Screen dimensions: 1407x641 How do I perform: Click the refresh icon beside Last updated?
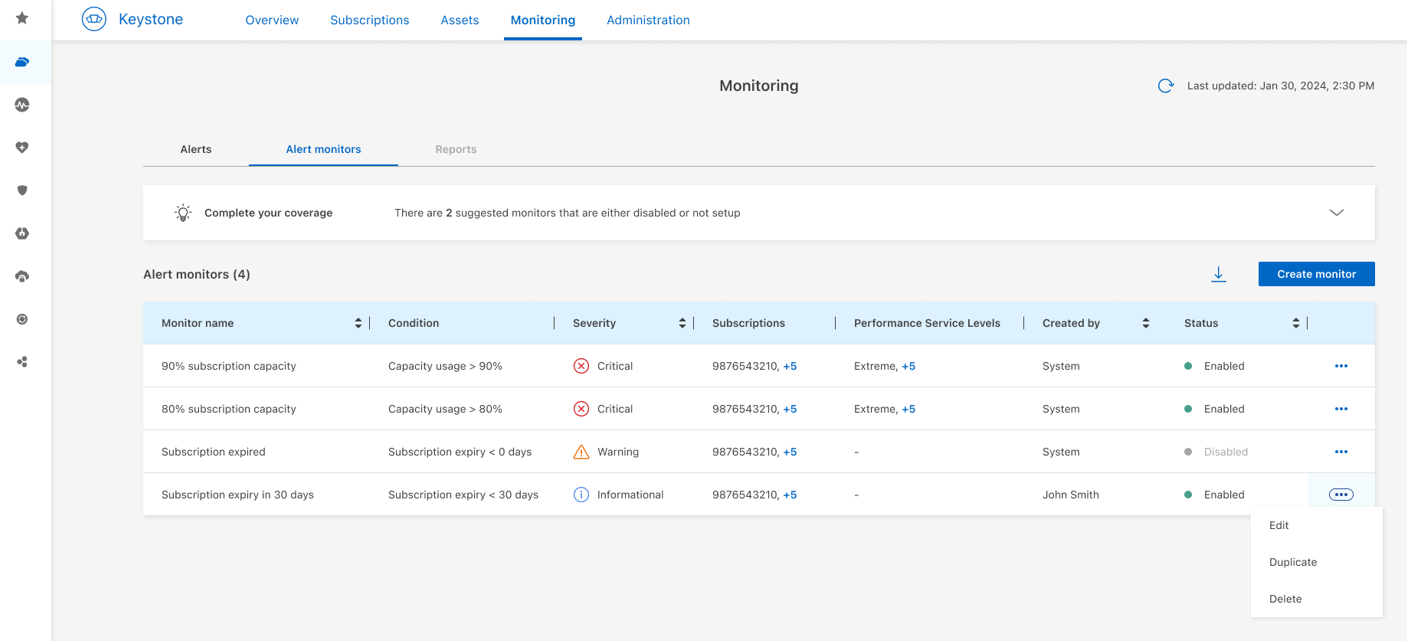point(1165,86)
